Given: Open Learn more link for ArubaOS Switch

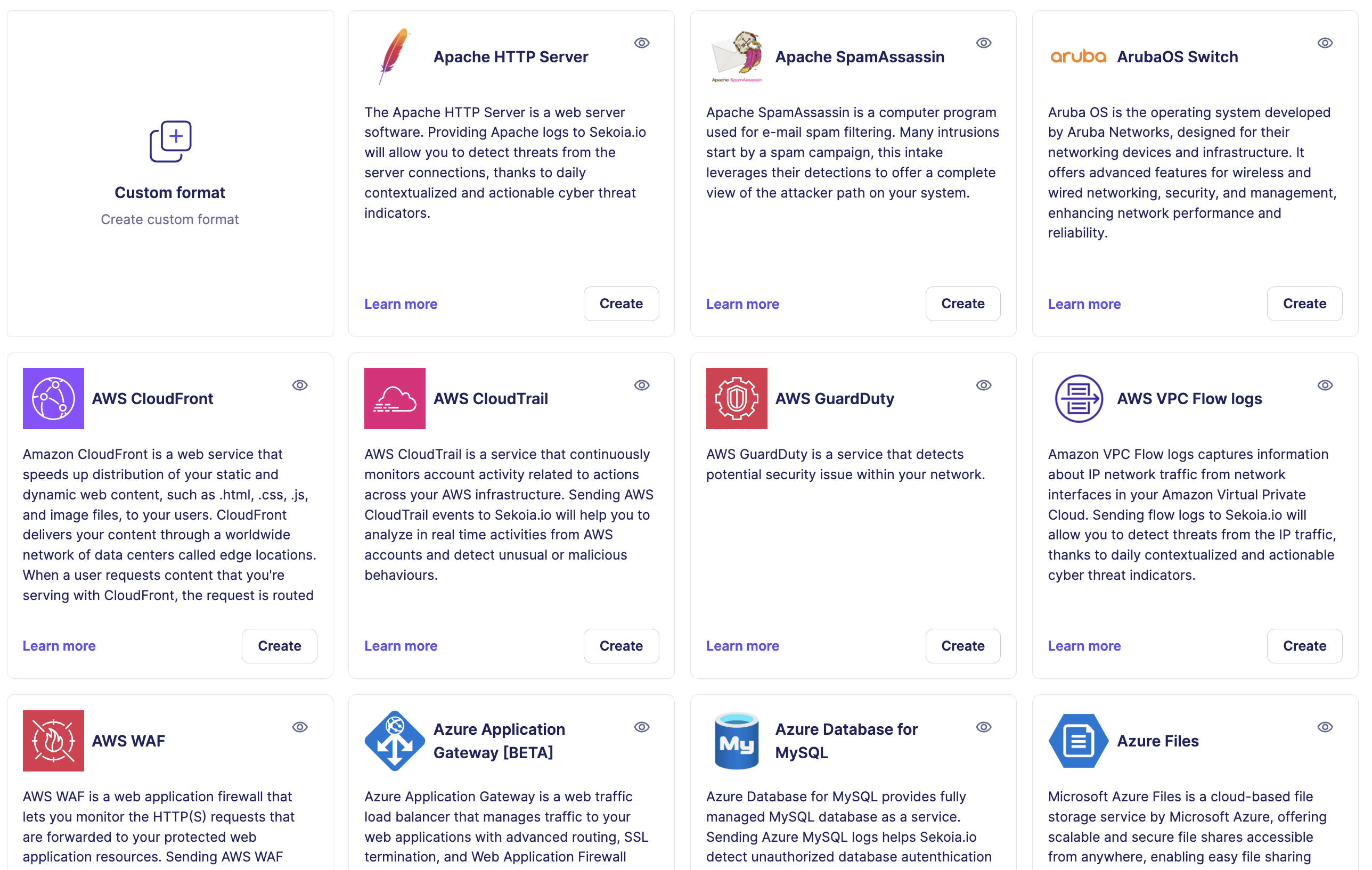Looking at the screenshot, I should [1084, 304].
